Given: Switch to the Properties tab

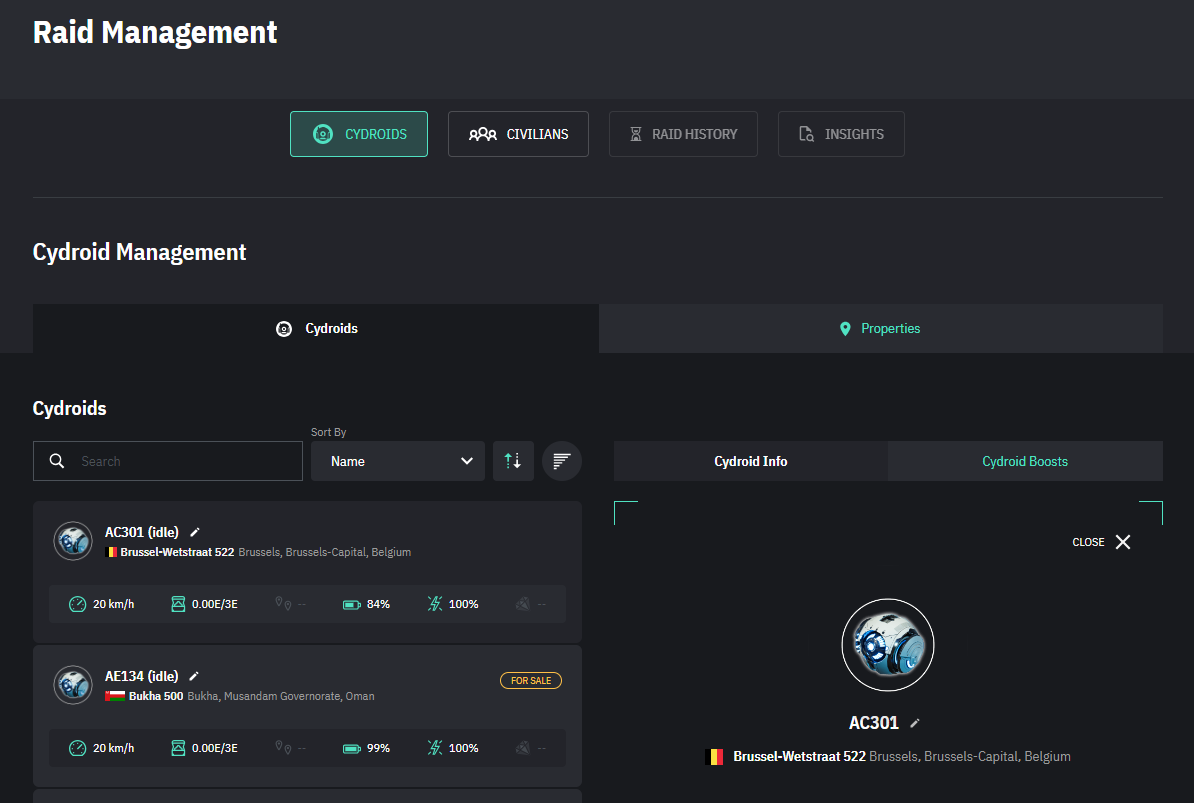Looking at the screenshot, I should 880,329.
